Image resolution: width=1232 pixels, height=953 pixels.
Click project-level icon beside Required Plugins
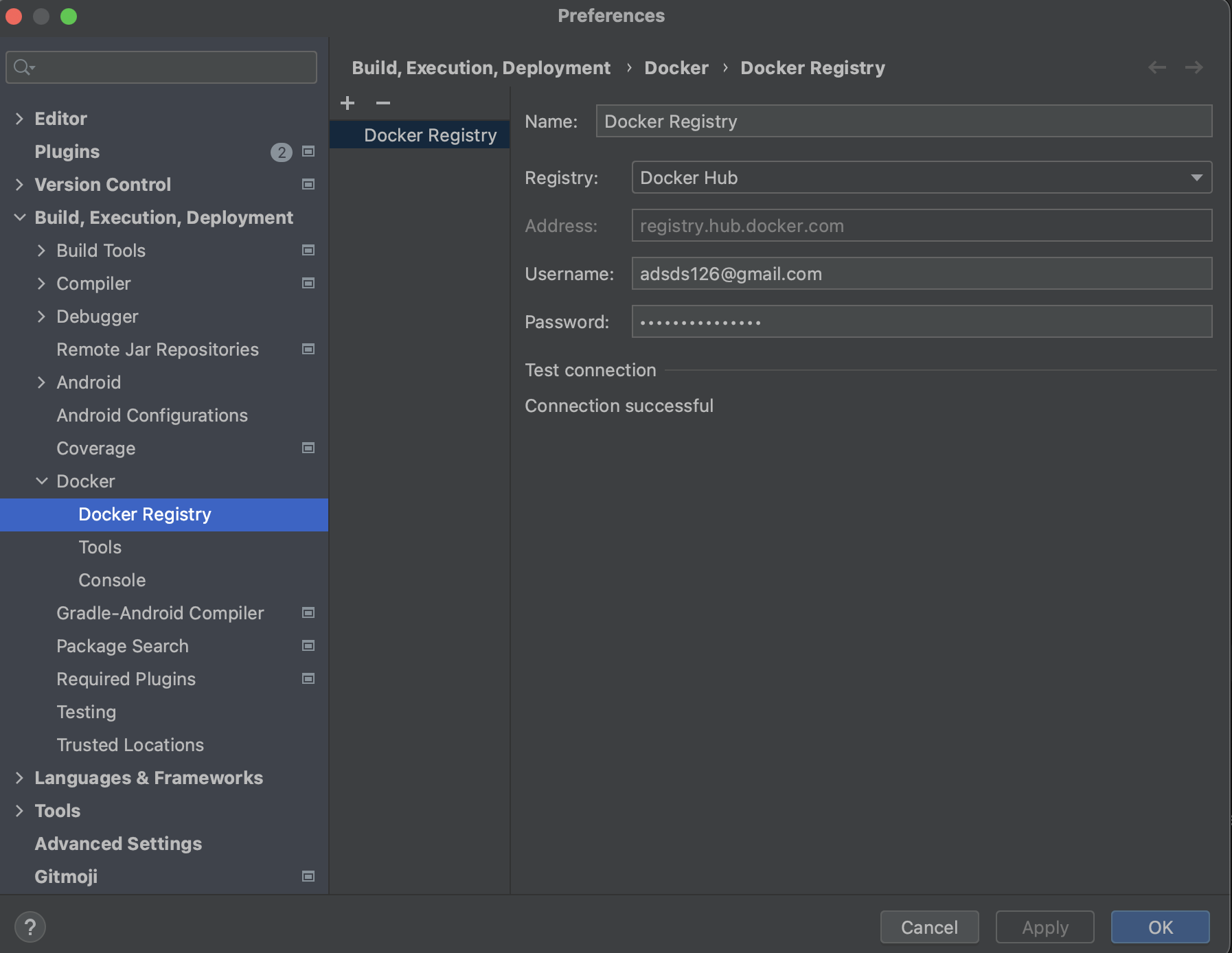tap(308, 679)
